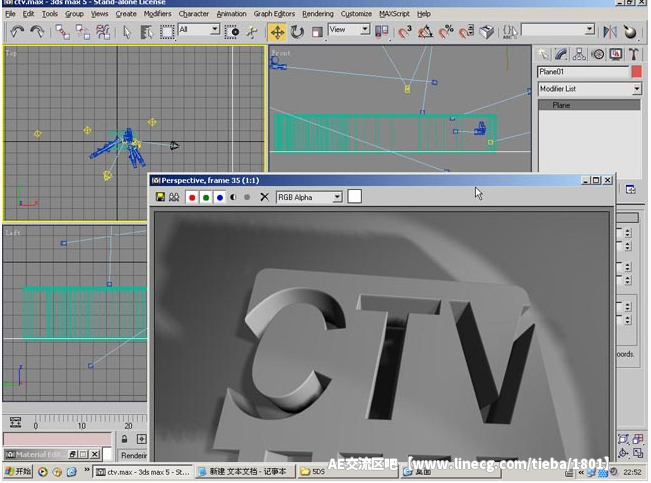Open the Graph Editors menu

click(x=274, y=14)
